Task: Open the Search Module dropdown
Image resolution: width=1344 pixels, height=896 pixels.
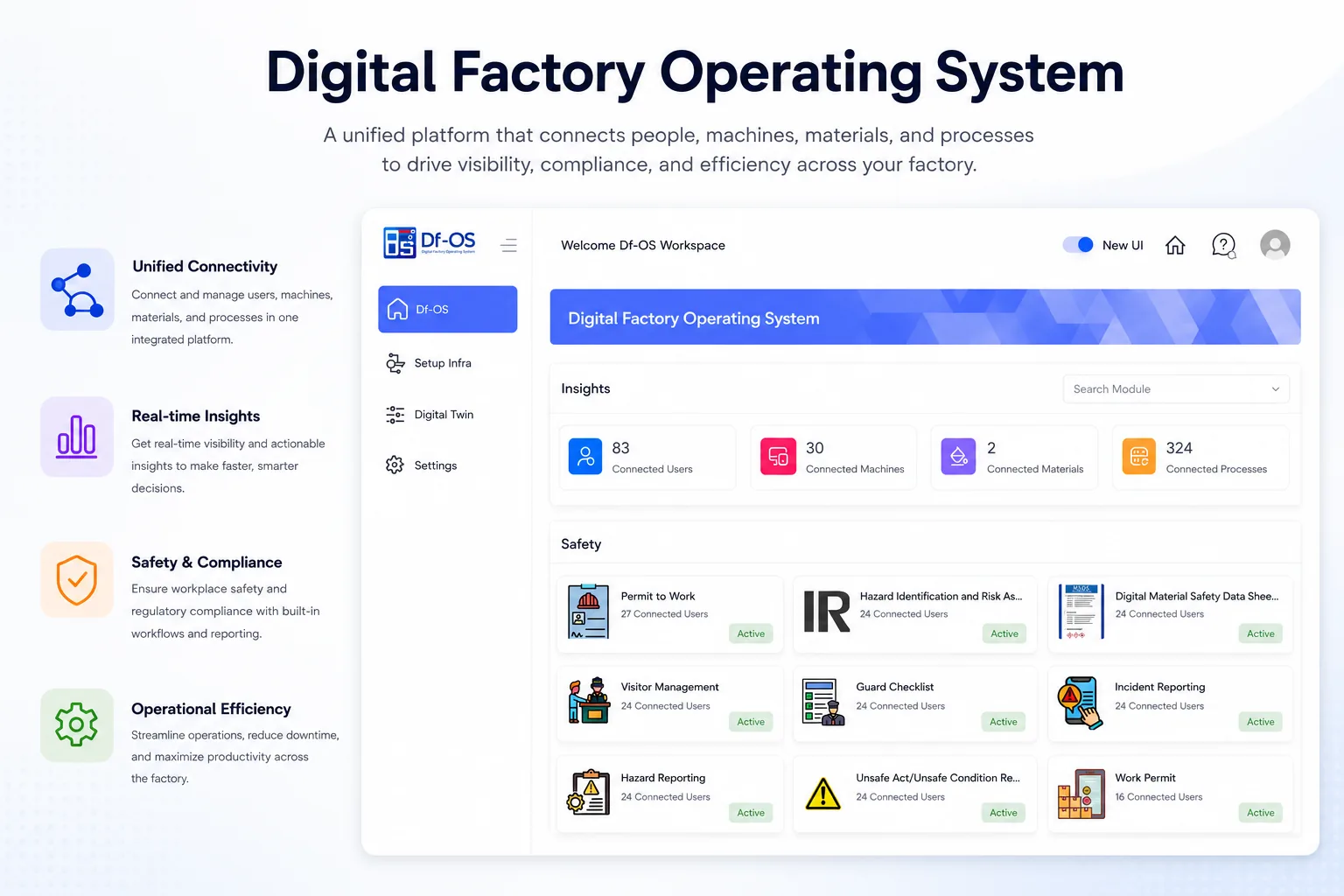Action: 1176,389
